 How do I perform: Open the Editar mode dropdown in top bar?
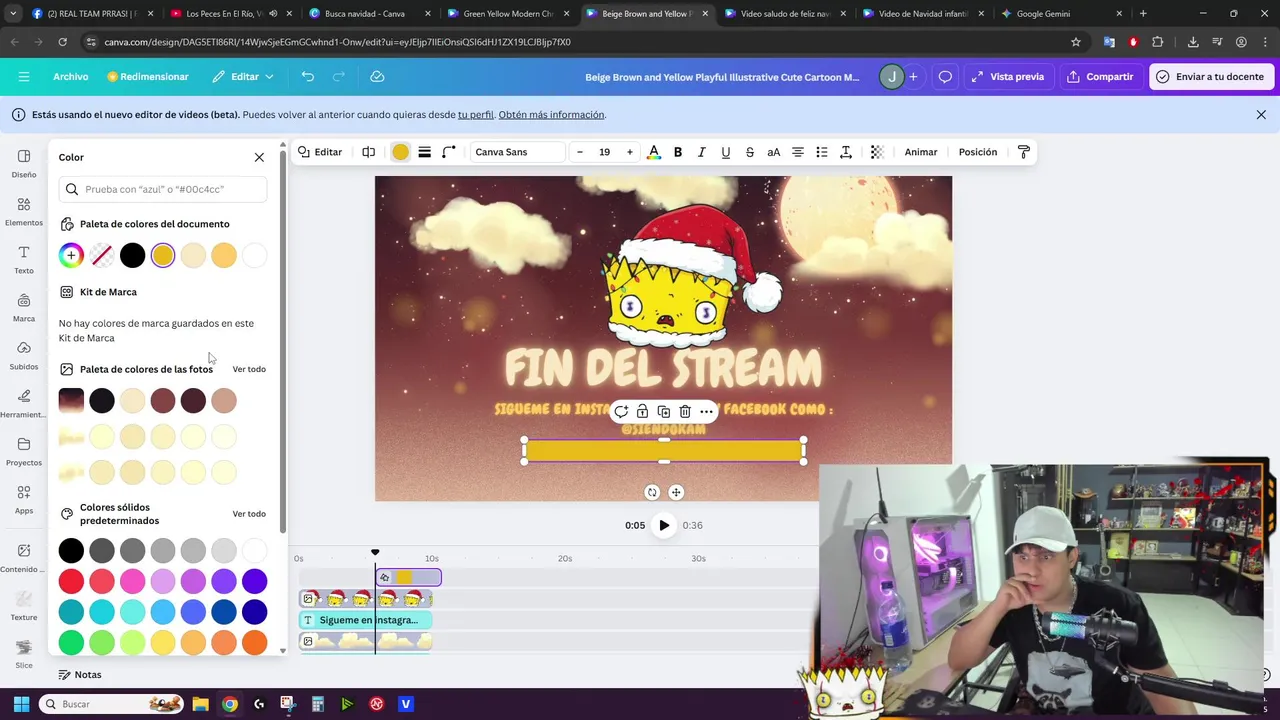click(x=243, y=77)
